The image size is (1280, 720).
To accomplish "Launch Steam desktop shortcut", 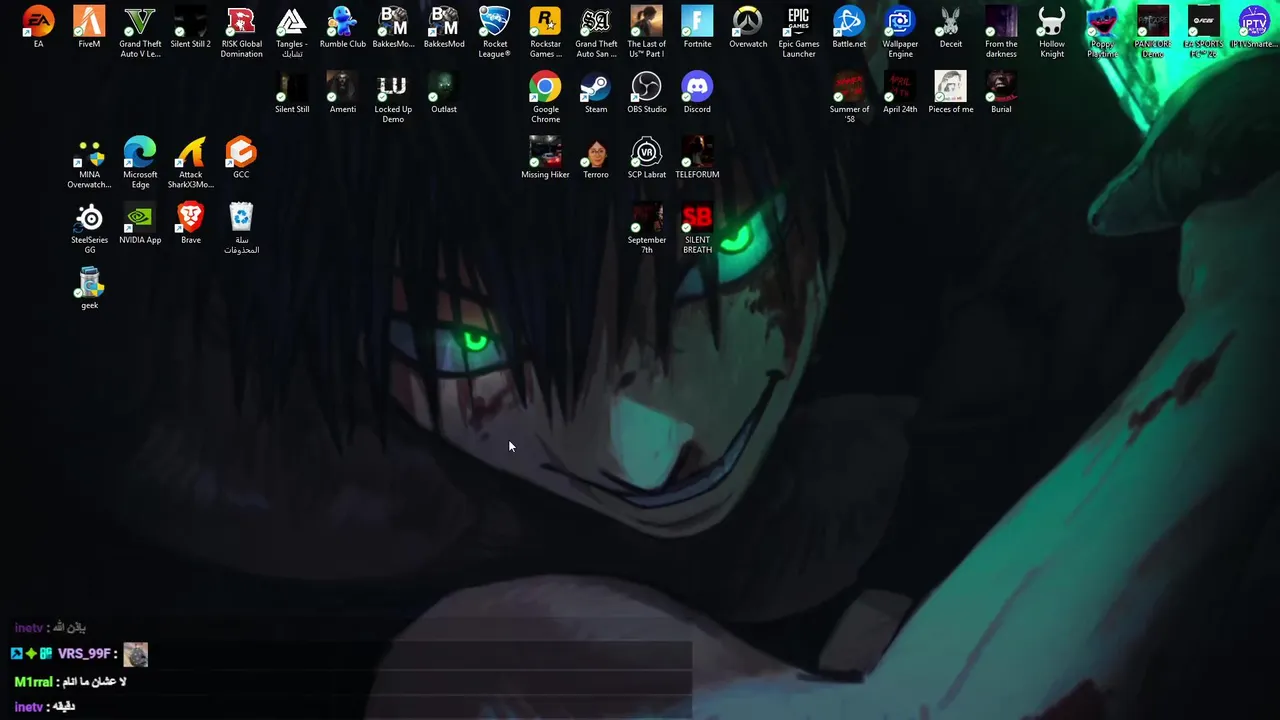I will (x=596, y=87).
